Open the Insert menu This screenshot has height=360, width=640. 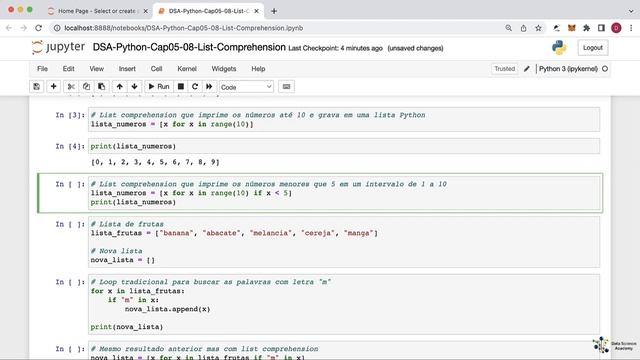(127, 69)
